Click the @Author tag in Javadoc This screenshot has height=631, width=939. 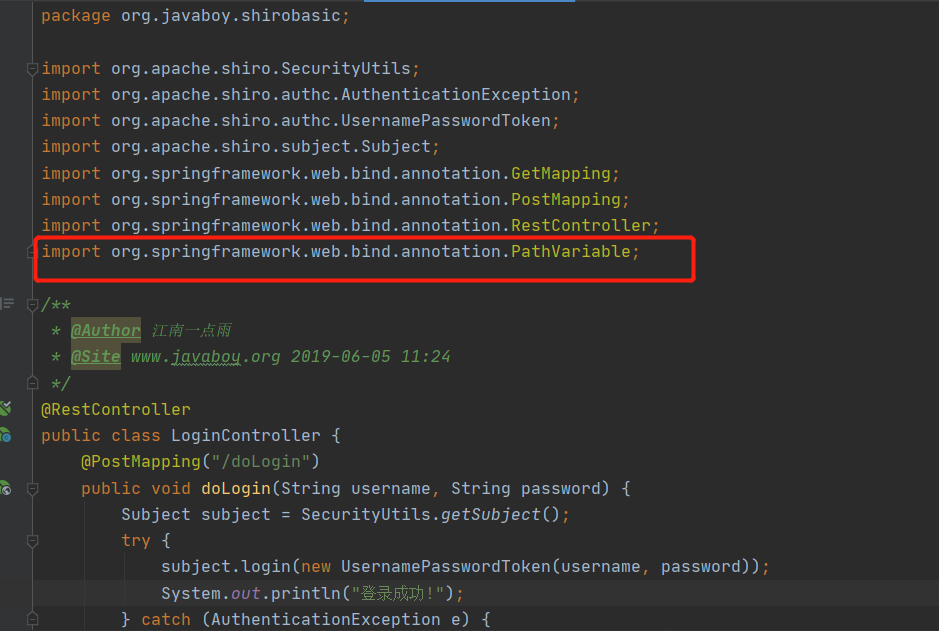pyautogui.click(x=106, y=330)
